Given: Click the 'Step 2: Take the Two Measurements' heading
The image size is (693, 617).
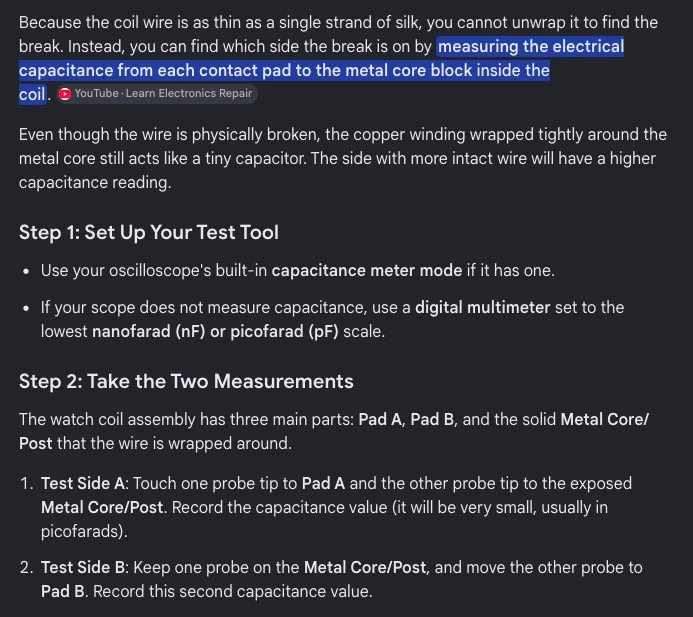Looking at the screenshot, I should pyautogui.click(x=186, y=381).
